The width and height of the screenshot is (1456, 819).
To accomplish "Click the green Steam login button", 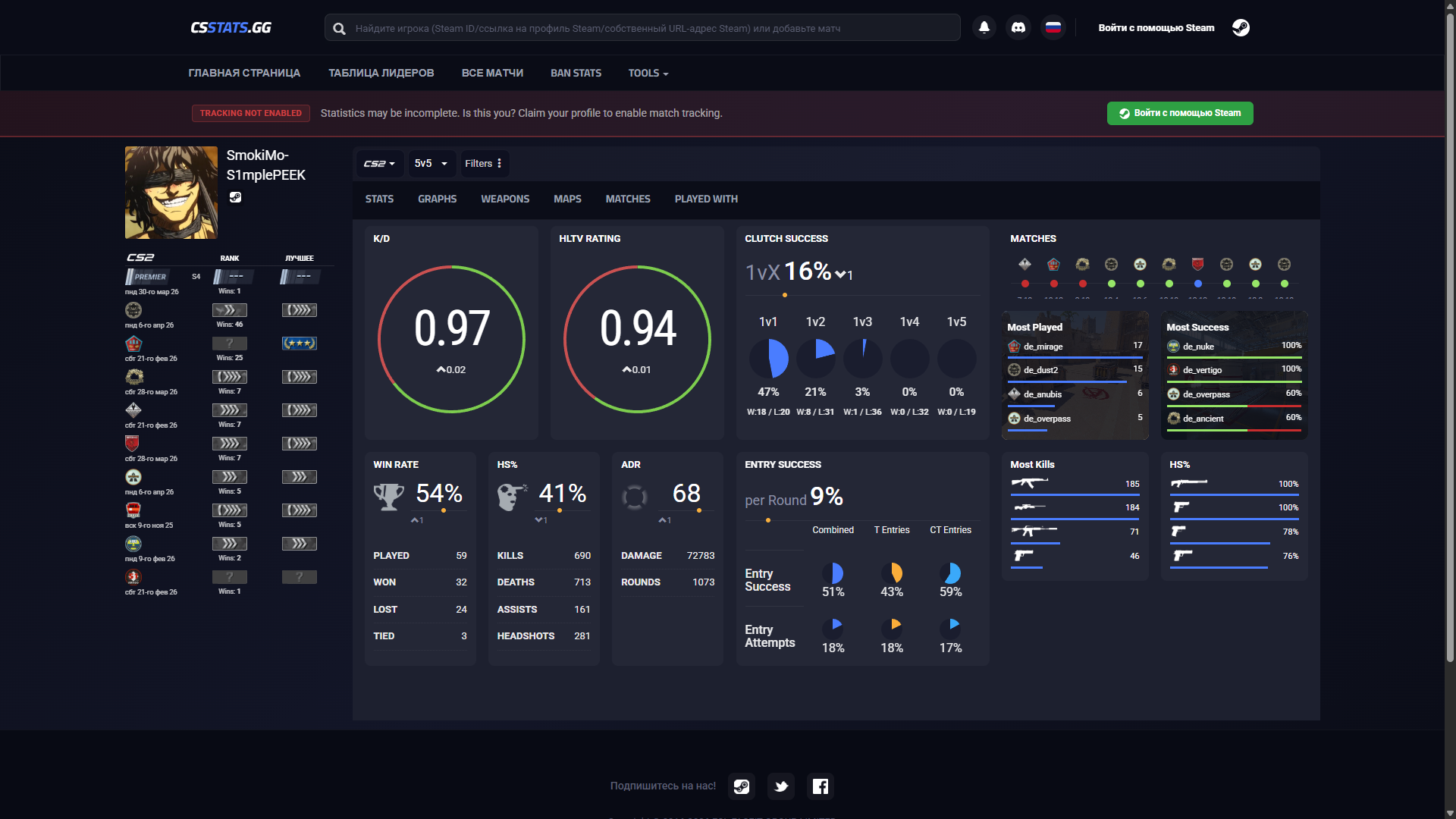I will 1180,113.
